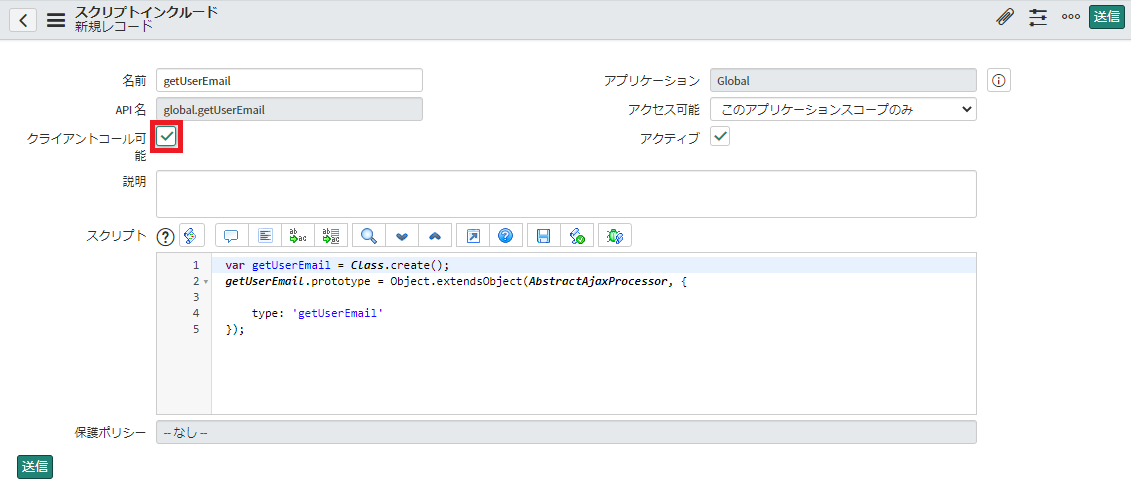Click the toggle full screen arrow icon
Image resolution: width=1131 pixels, height=486 pixels.
tap(473, 236)
